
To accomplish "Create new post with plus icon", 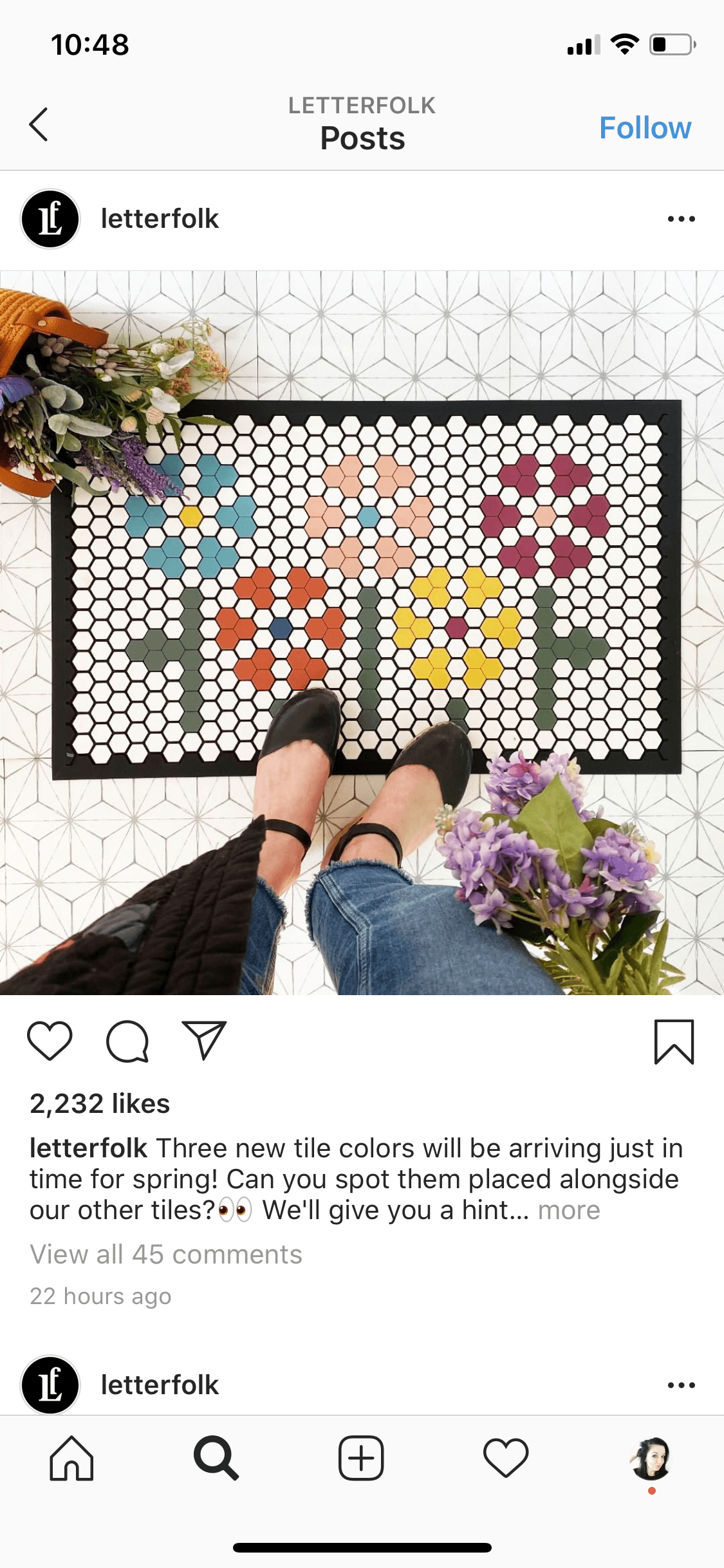I will tap(361, 1458).
